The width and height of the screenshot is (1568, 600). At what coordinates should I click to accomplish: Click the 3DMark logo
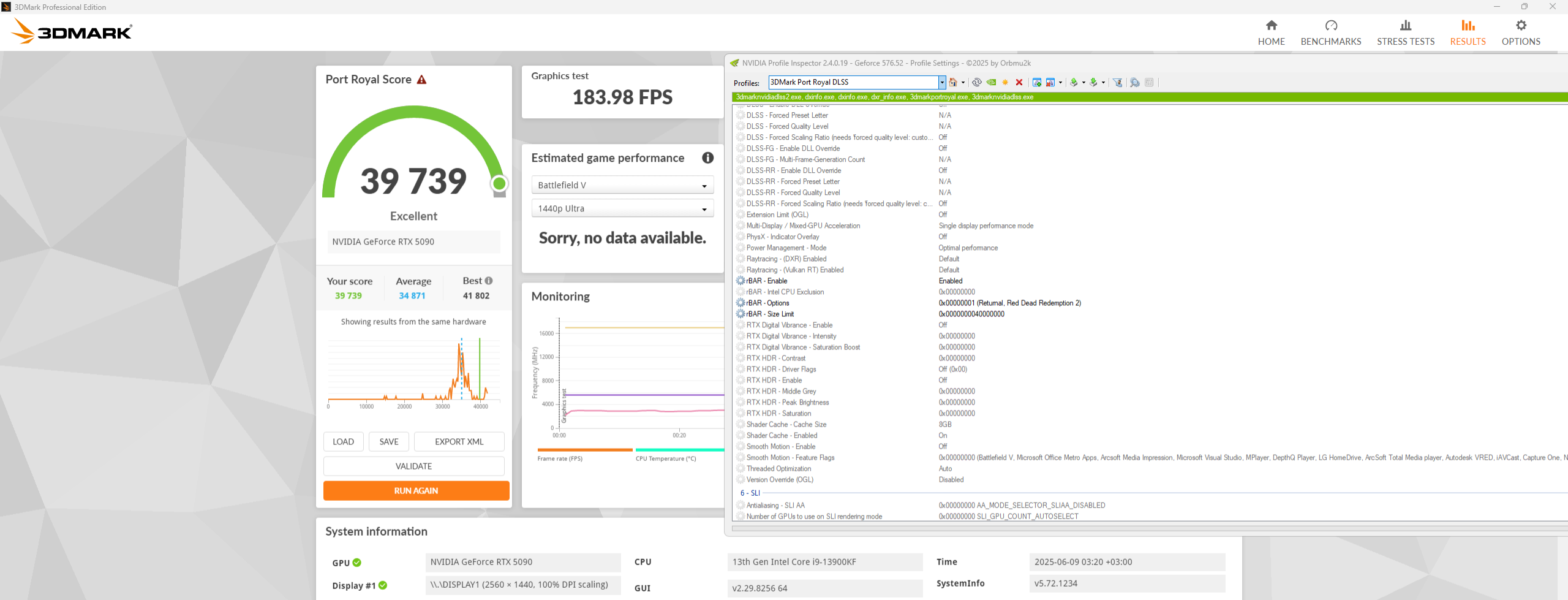[x=72, y=31]
